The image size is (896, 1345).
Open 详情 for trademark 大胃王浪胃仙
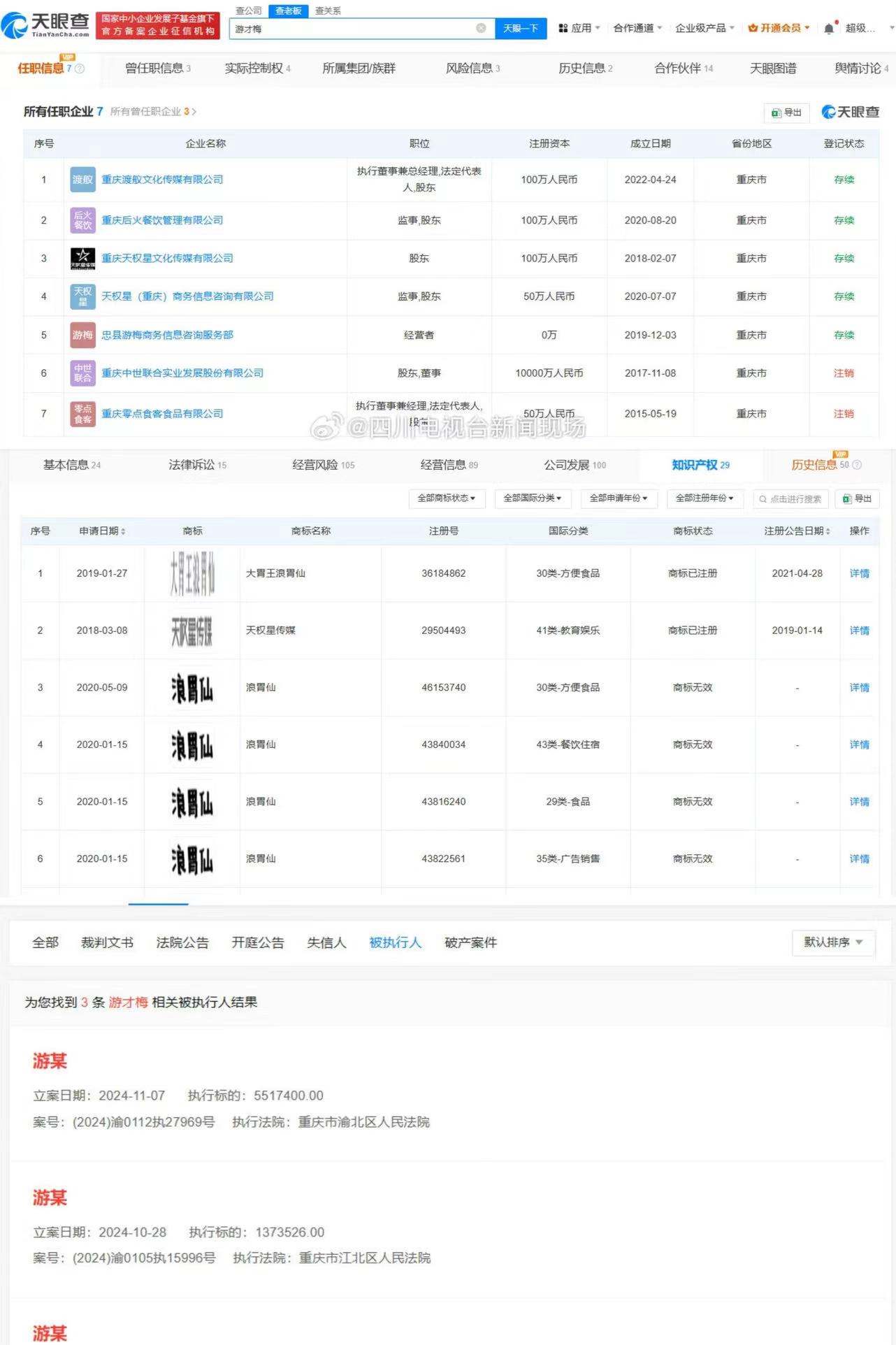[859, 573]
